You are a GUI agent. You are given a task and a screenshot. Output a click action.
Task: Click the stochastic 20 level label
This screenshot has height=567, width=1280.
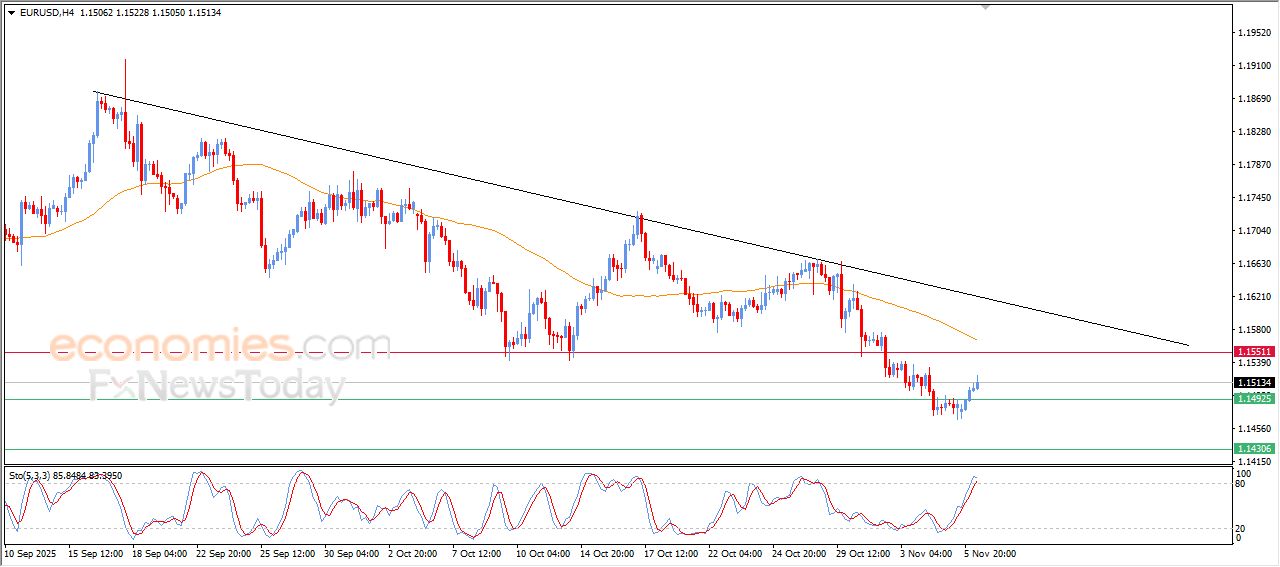click(x=1239, y=527)
